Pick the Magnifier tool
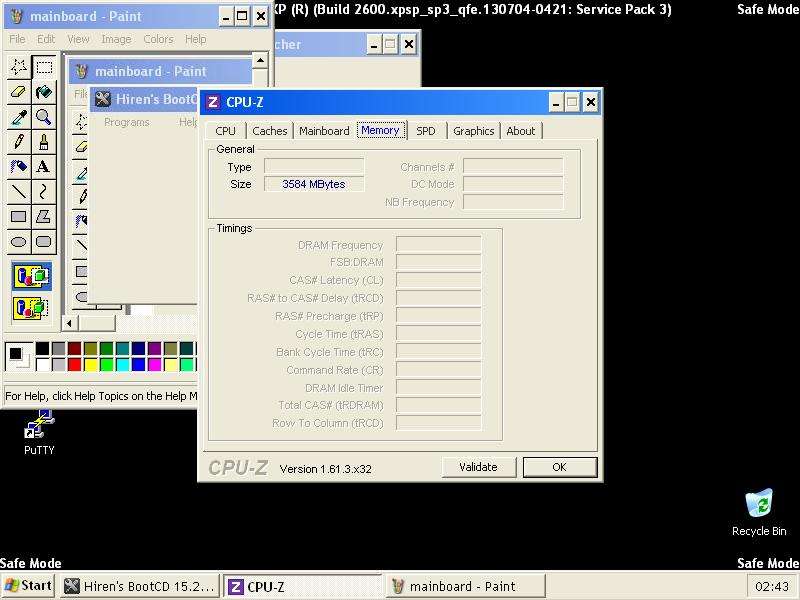 point(43,117)
